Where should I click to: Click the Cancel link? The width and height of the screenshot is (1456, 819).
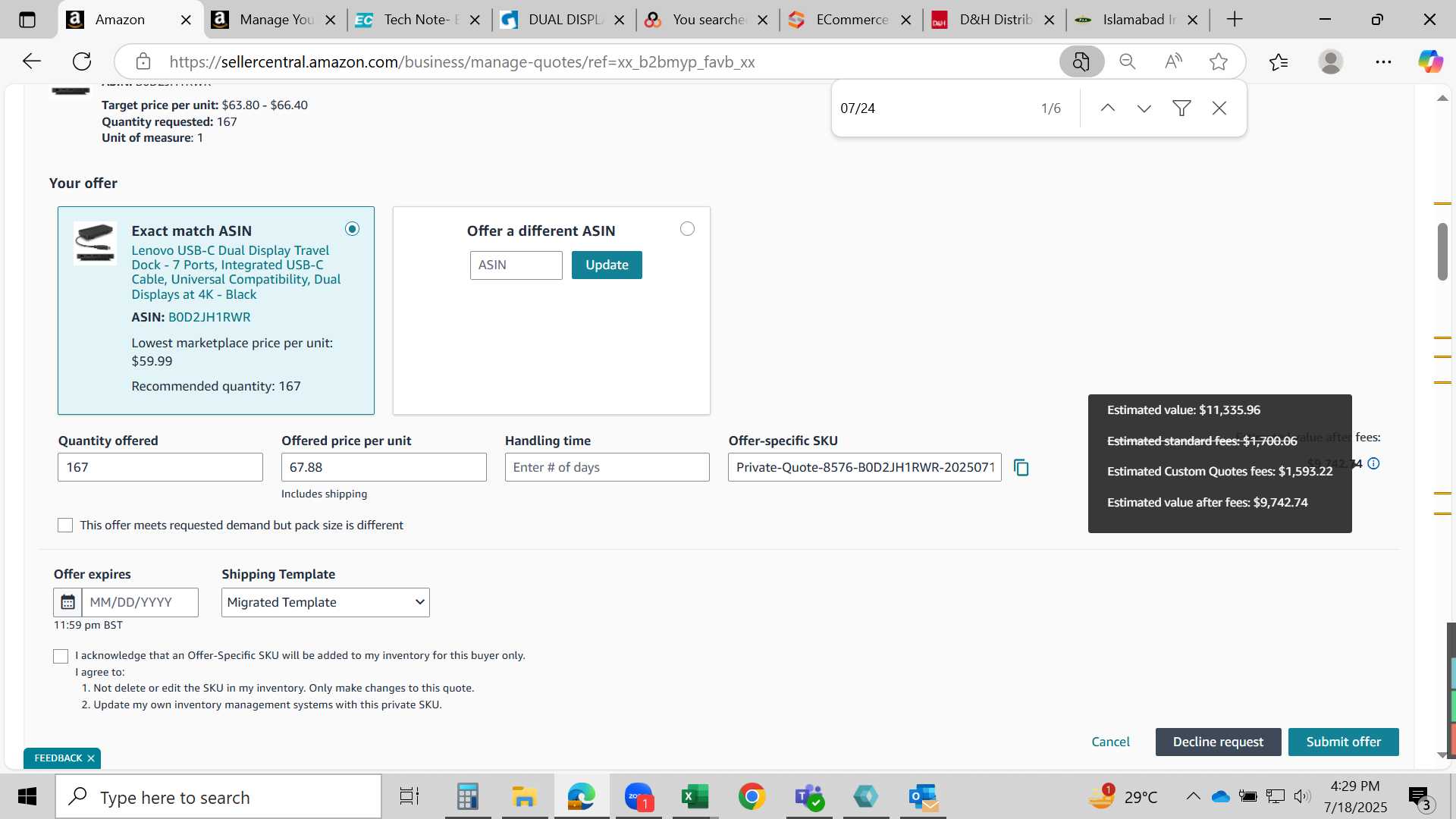point(1110,742)
